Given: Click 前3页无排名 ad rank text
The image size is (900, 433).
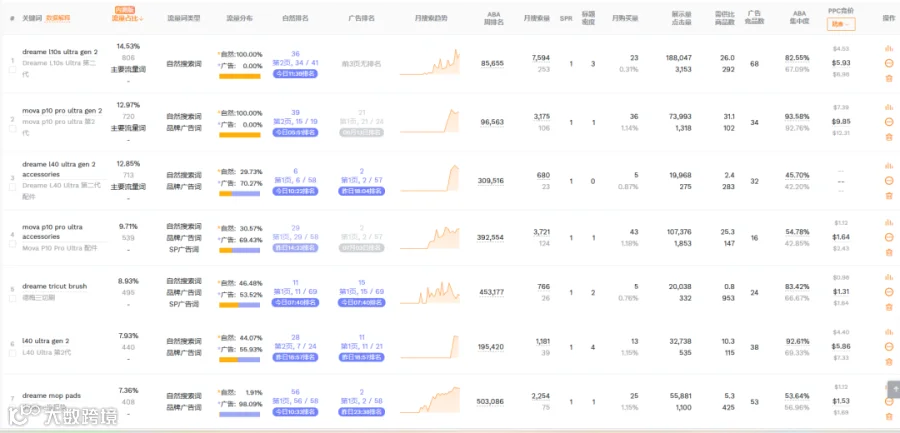Looking at the screenshot, I should [362, 64].
